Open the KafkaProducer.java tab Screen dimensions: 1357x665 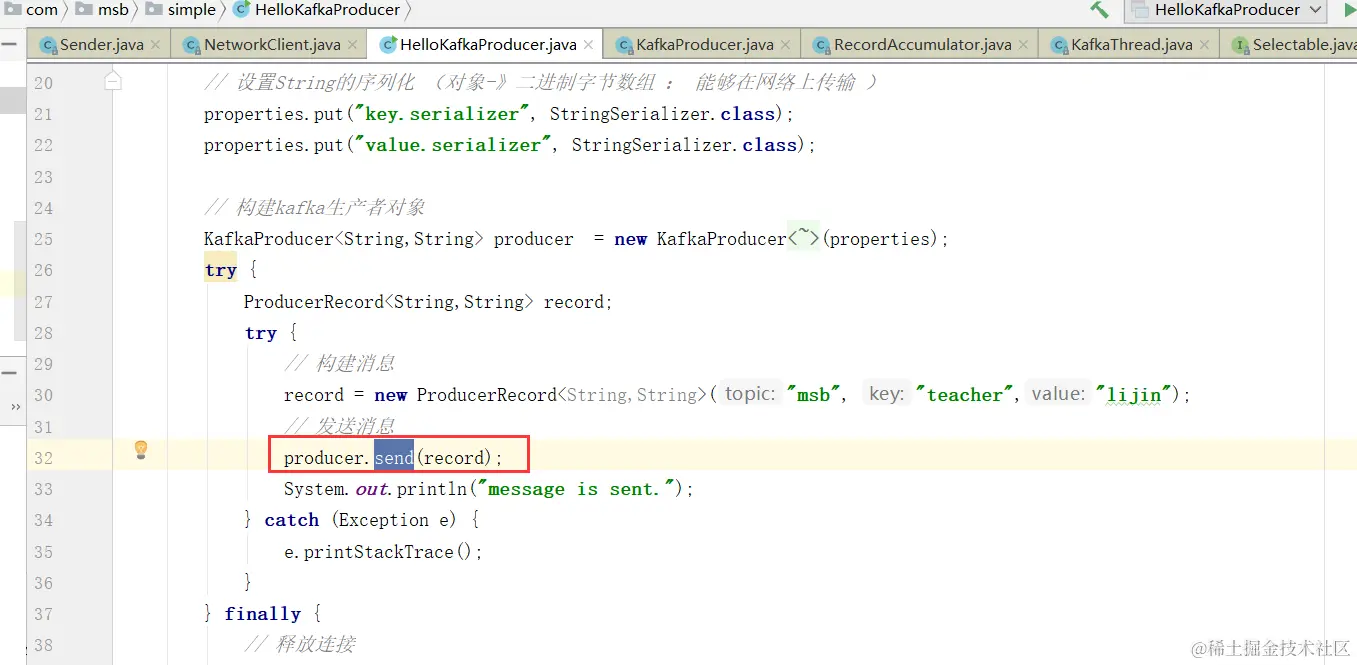(705, 45)
